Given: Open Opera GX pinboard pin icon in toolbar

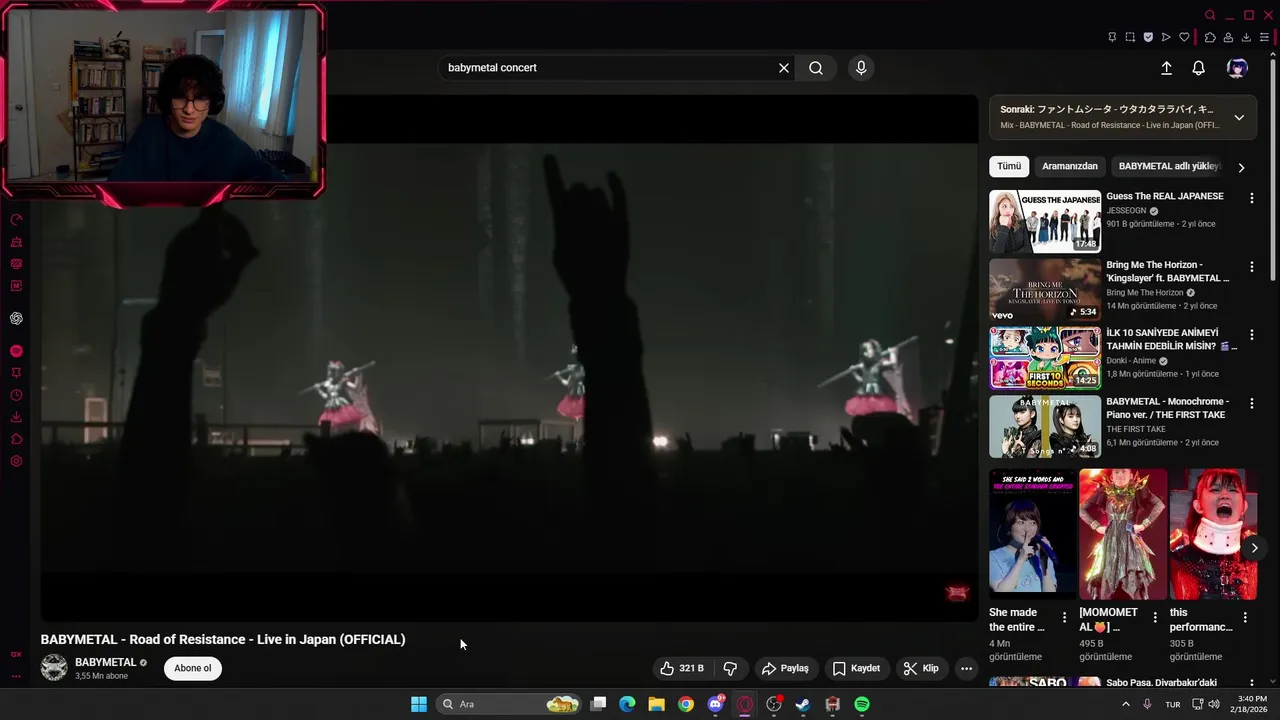Looking at the screenshot, I should click(1112, 37).
